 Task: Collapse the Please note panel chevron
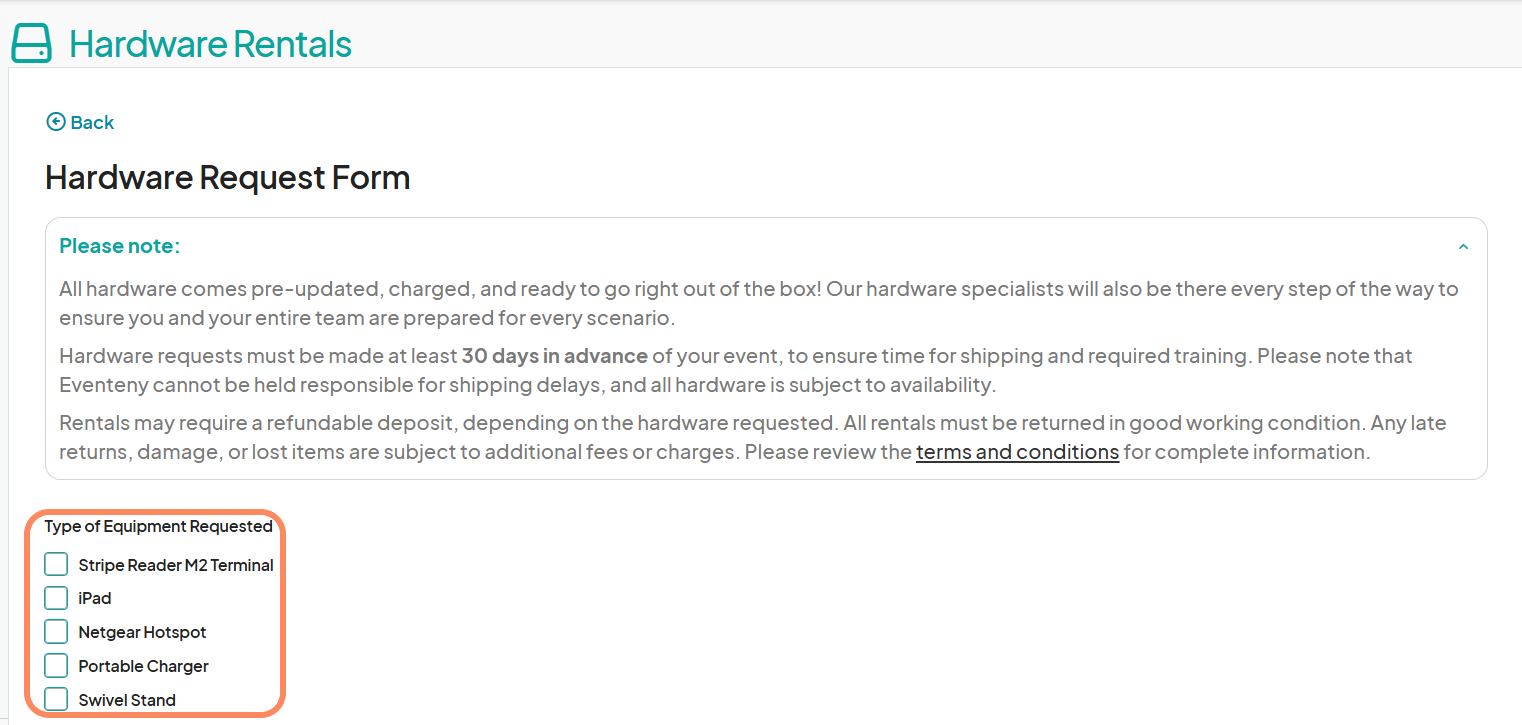pos(1463,247)
